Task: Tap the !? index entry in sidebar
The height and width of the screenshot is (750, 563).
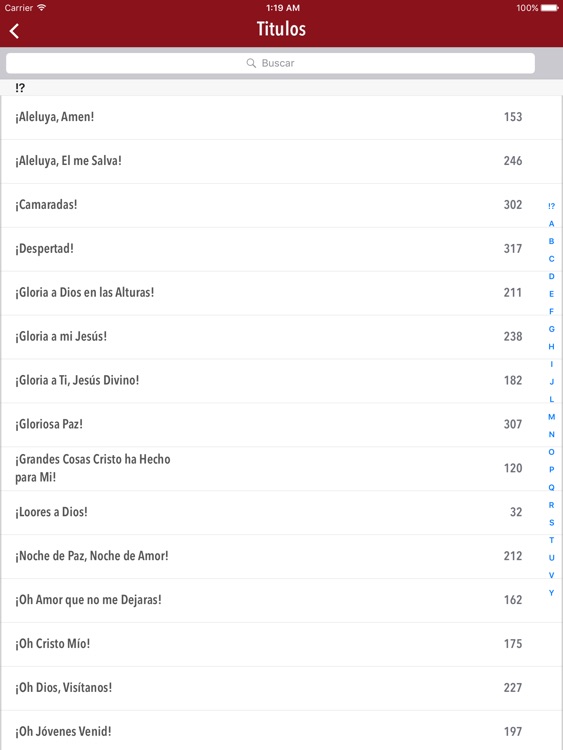Action: 552,206
